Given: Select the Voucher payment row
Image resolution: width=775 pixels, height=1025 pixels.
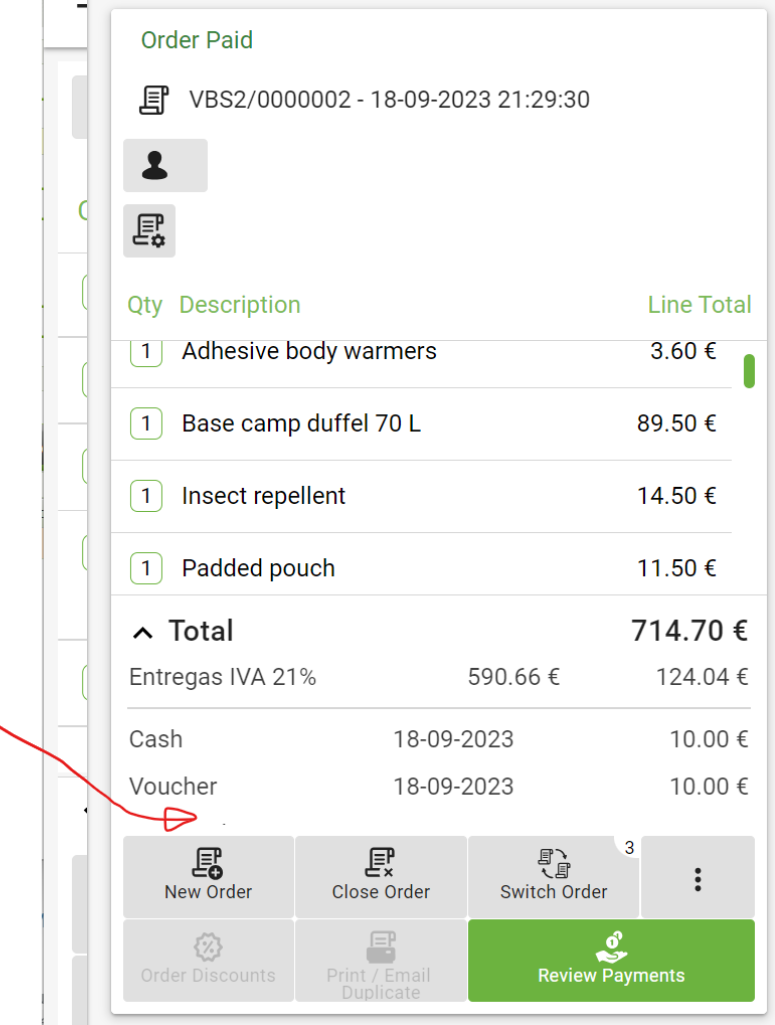Looking at the screenshot, I should [x=438, y=787].
